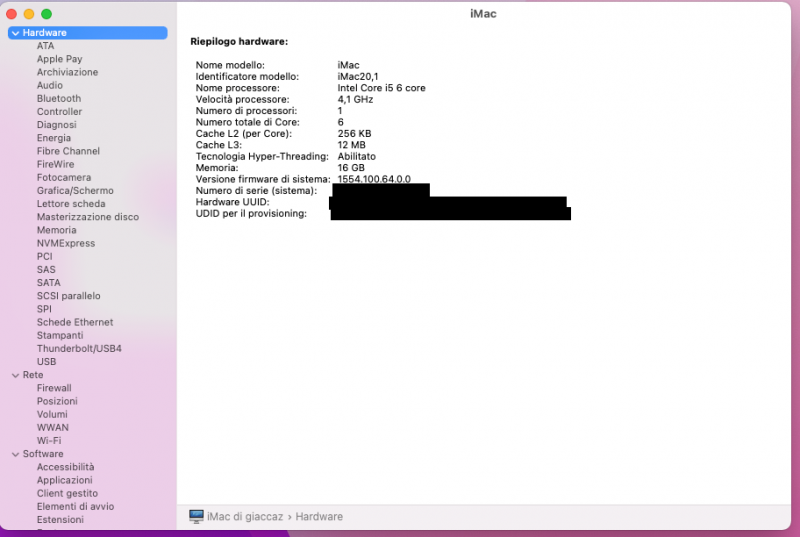Click 'UDID per il provisioning:' label
Viewport: 800px width, 537px height.
[x=251, y=214]
